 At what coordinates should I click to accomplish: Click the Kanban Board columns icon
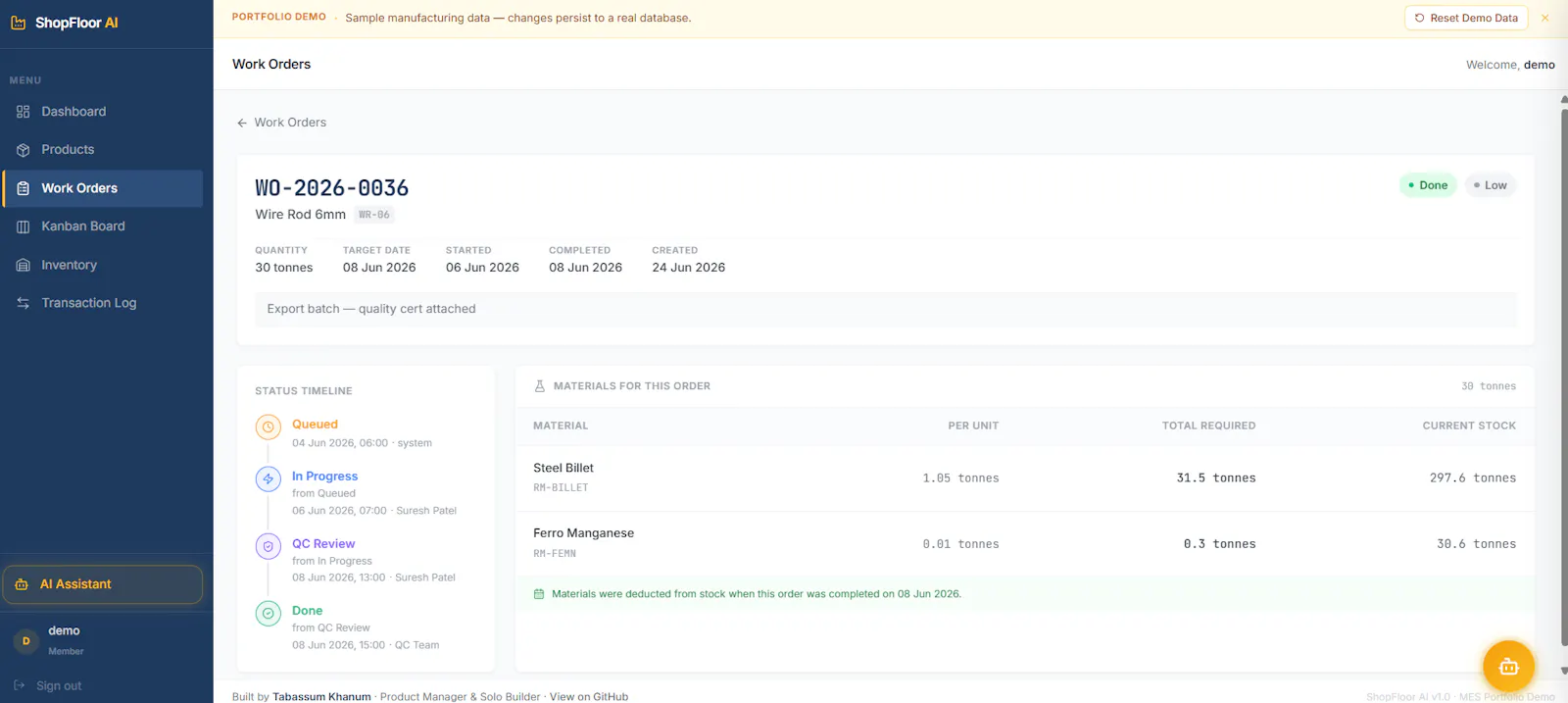tap(24, 226)
